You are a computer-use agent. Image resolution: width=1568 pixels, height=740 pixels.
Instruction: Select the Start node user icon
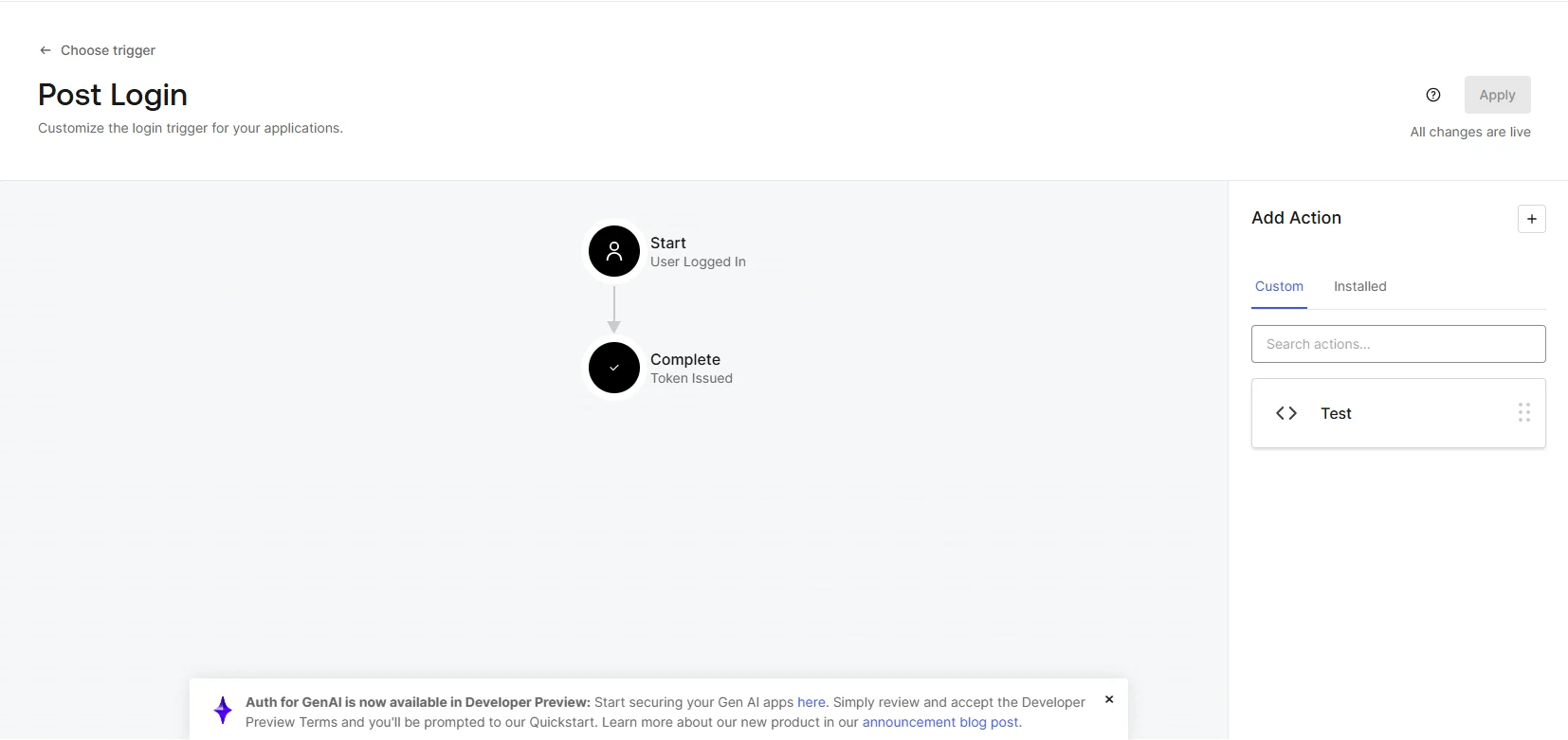tap(613, 251)
